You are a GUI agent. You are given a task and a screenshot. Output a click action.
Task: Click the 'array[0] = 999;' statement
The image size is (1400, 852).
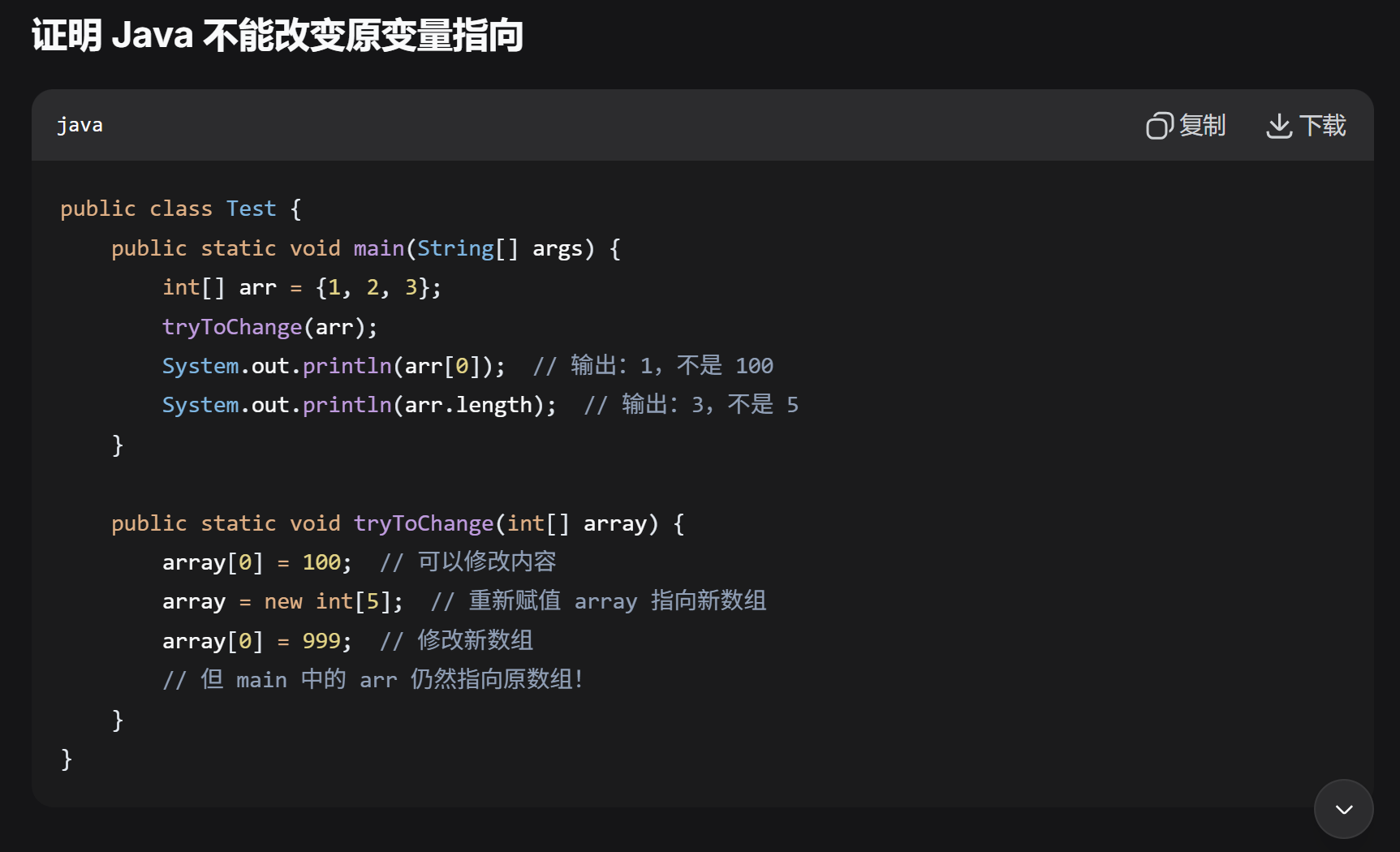pos(257,641)
